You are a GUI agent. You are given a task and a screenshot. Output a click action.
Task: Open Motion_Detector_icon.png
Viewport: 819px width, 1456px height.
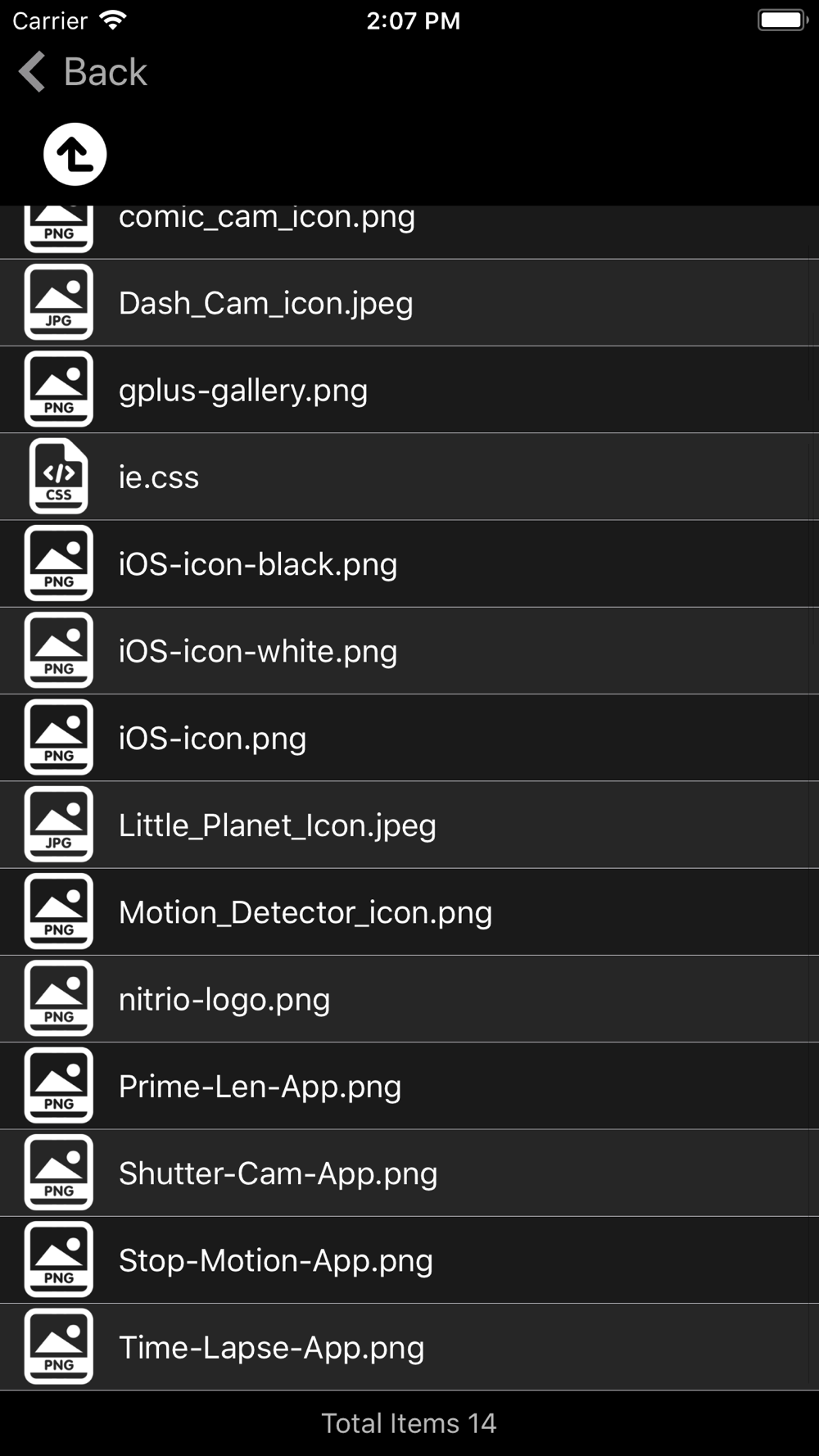point(409,911)
